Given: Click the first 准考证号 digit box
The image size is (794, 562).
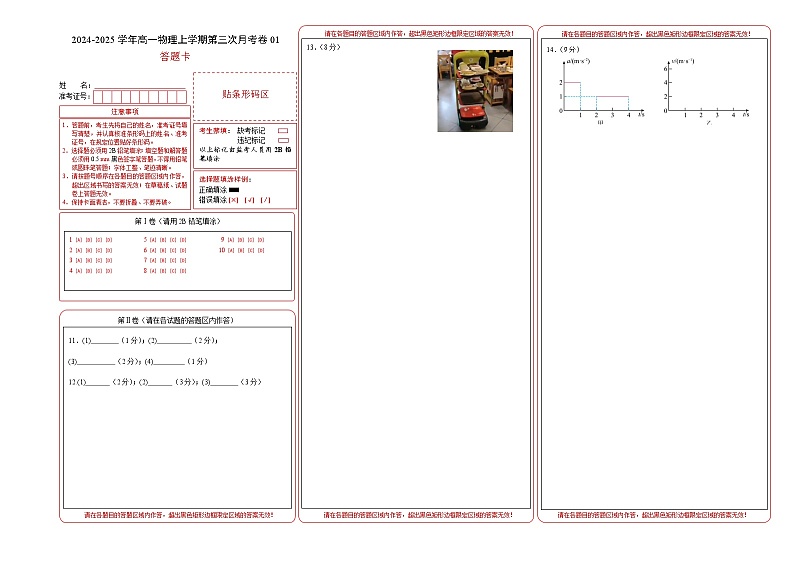Looking at the screenshot, I should point(97,97).
